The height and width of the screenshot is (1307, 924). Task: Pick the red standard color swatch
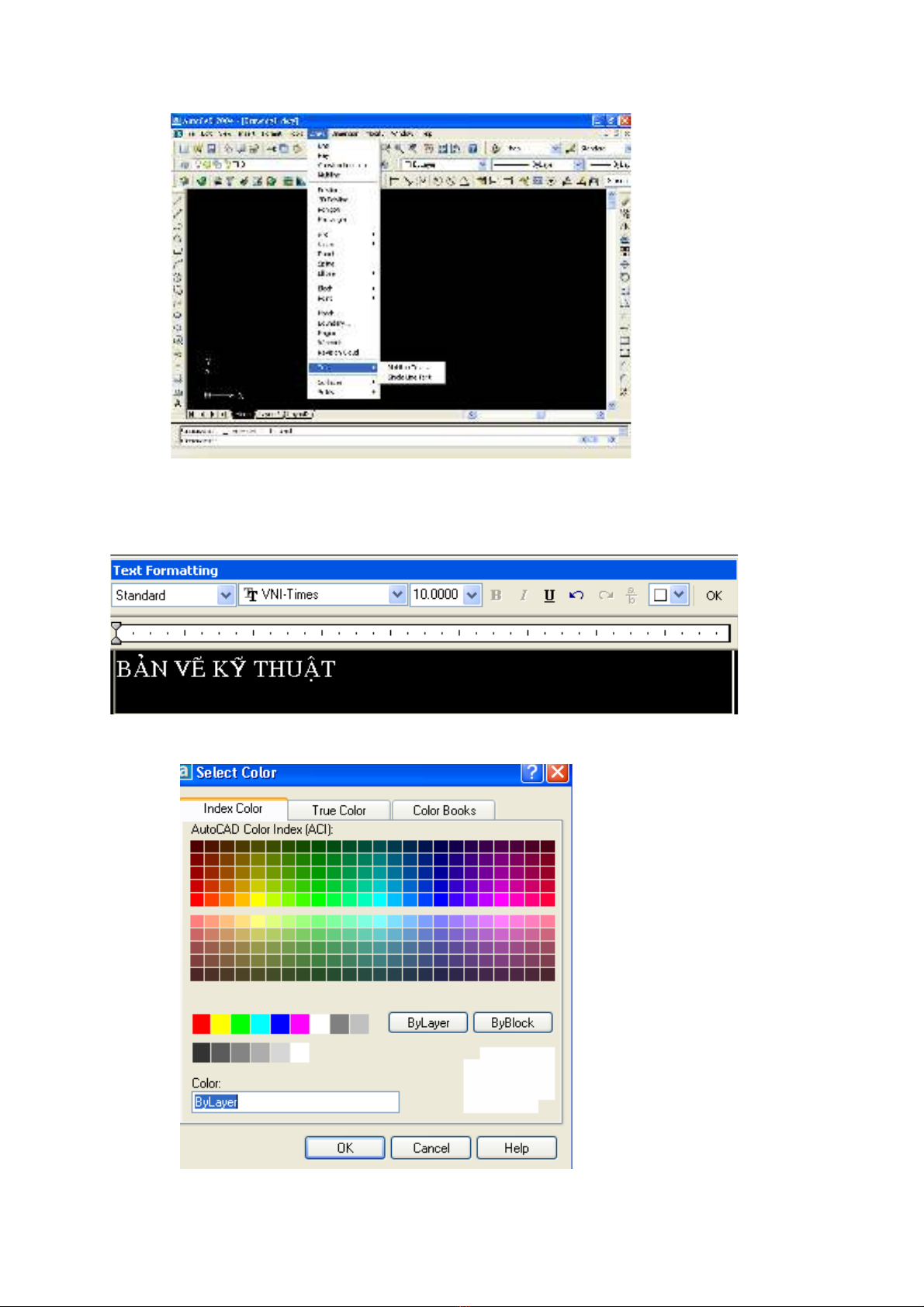201,1024
